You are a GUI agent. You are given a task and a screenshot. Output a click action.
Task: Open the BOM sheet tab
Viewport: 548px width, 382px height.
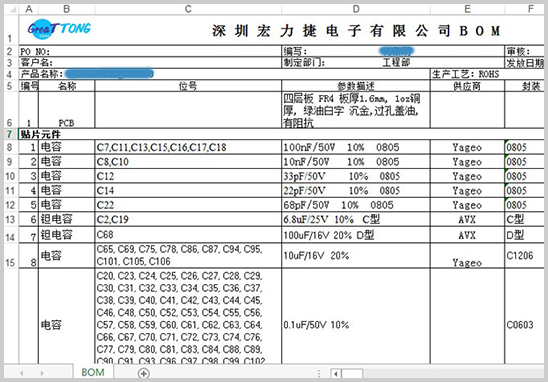click(93, 373)
